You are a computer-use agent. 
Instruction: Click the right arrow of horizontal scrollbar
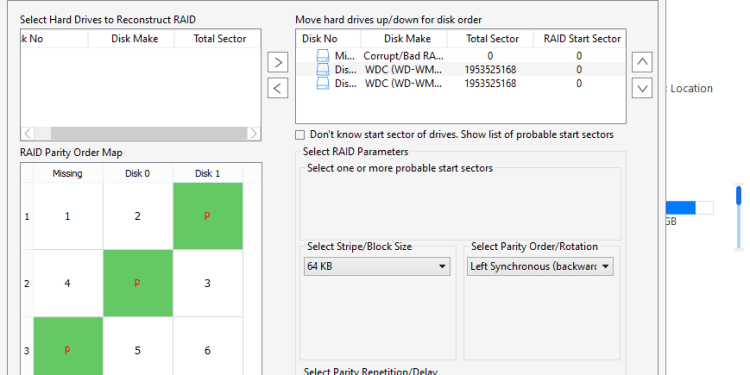click(254, 133)
